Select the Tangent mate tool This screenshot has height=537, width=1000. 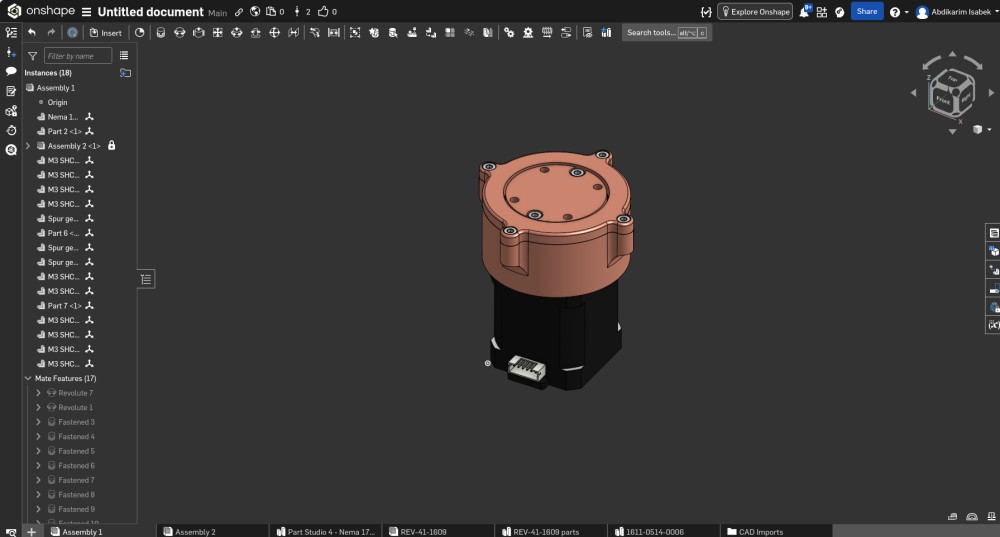(315, 33)
